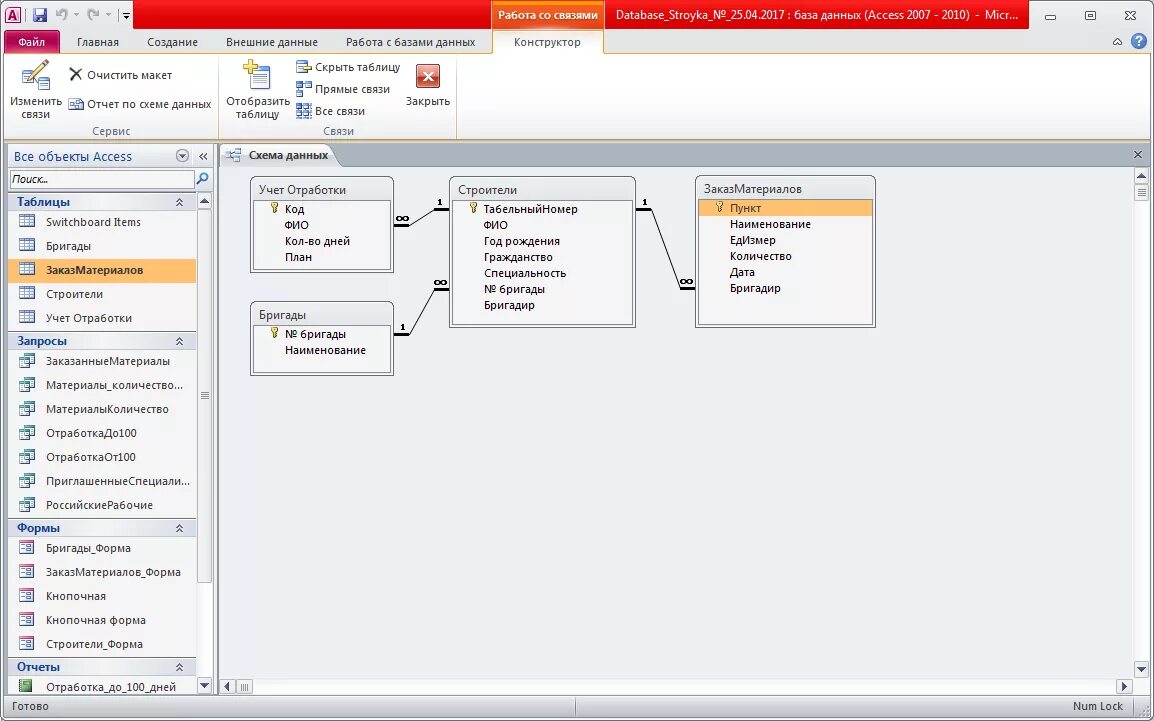The width and height of the screenshot is (1154, 721).
Task: Select the ЗаказанныеМатериалы query
Action: point(102,361)
